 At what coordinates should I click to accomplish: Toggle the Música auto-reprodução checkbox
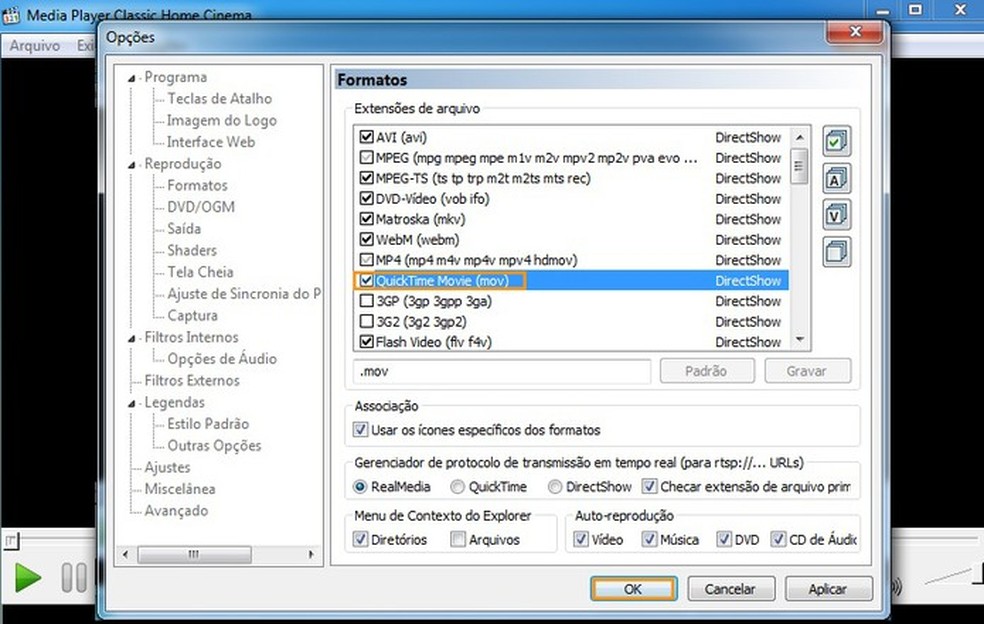click(x=650, y=539)
